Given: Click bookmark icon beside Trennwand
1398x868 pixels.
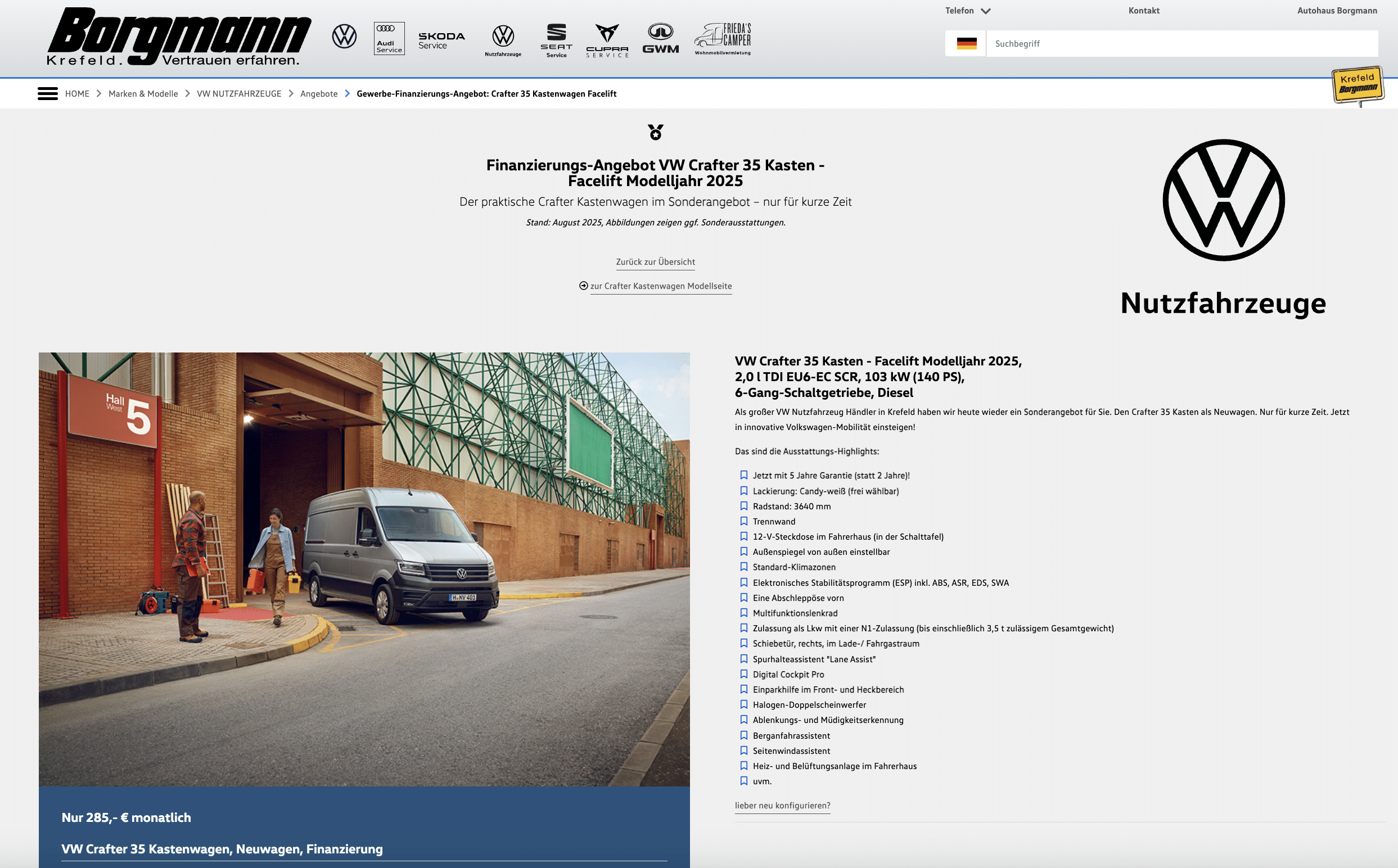Looking at the screenshot, I should click(743, 521).
